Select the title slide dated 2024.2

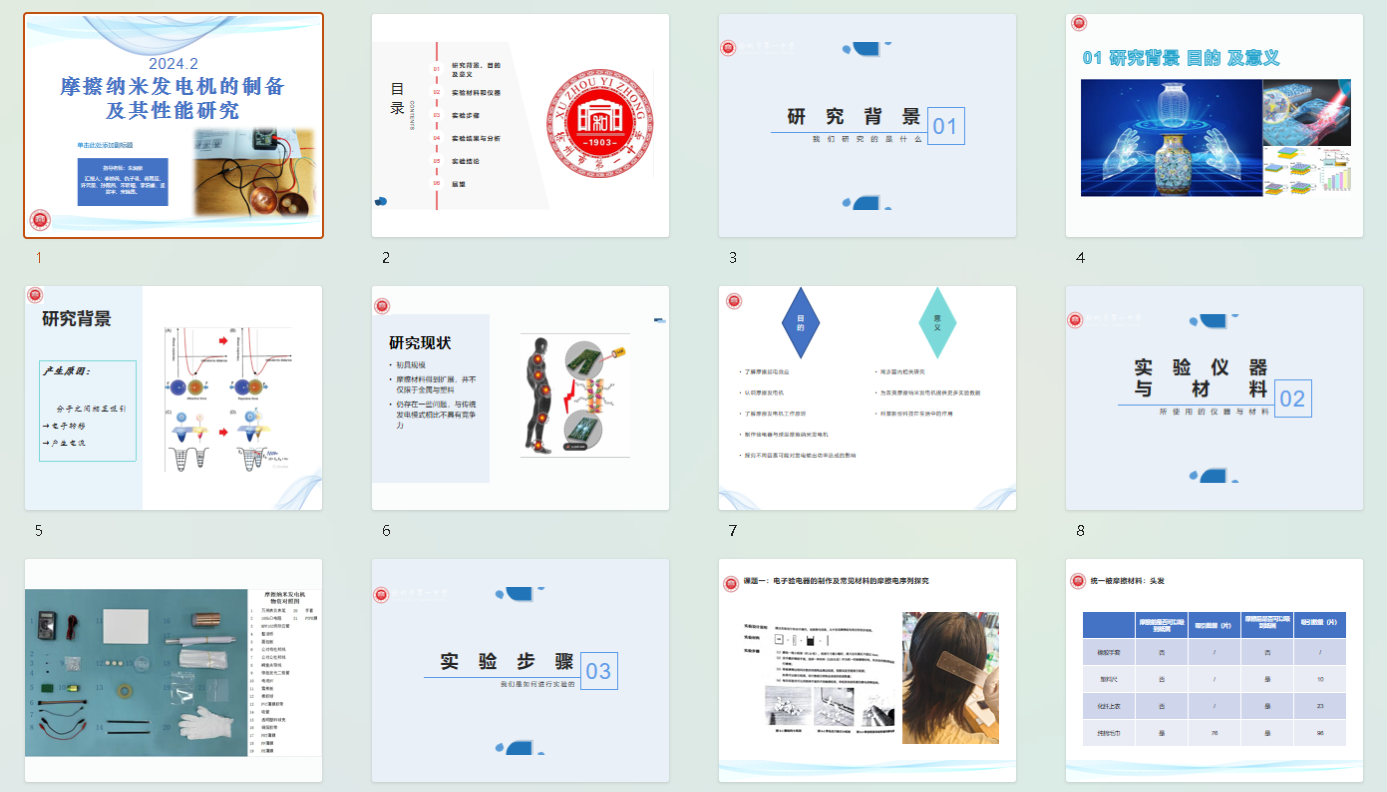[x=173, y=126]
